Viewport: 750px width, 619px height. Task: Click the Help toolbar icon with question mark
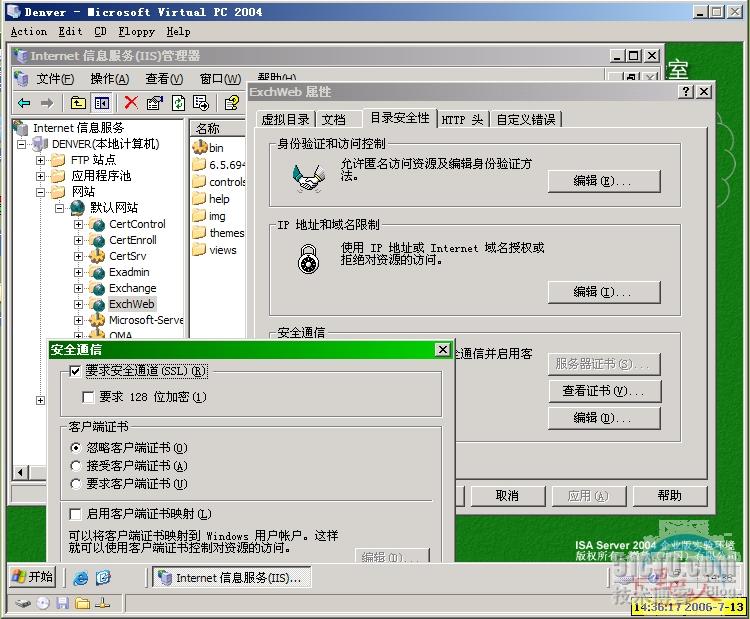232,102
